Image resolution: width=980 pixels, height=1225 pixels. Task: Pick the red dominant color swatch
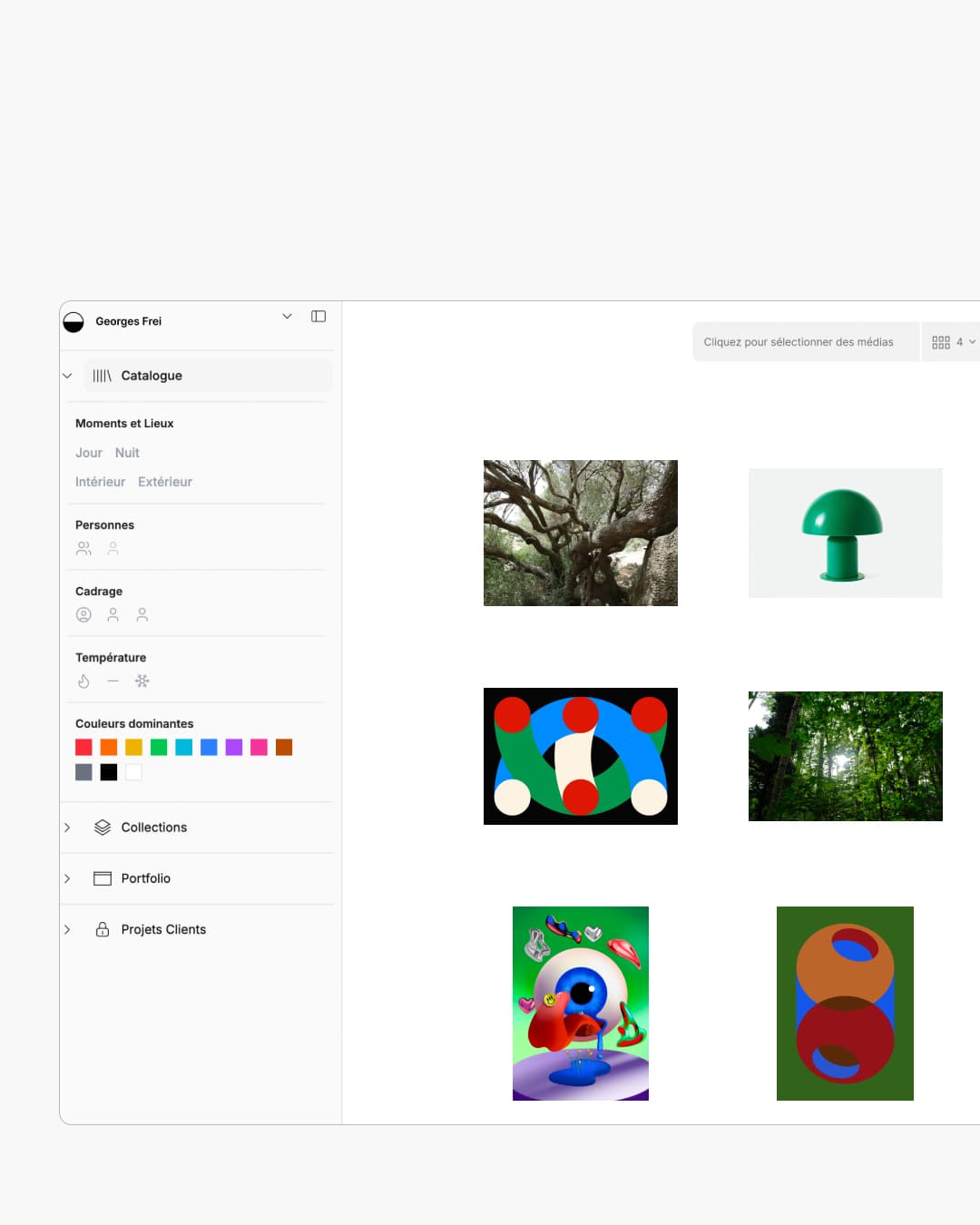point(83,747)
